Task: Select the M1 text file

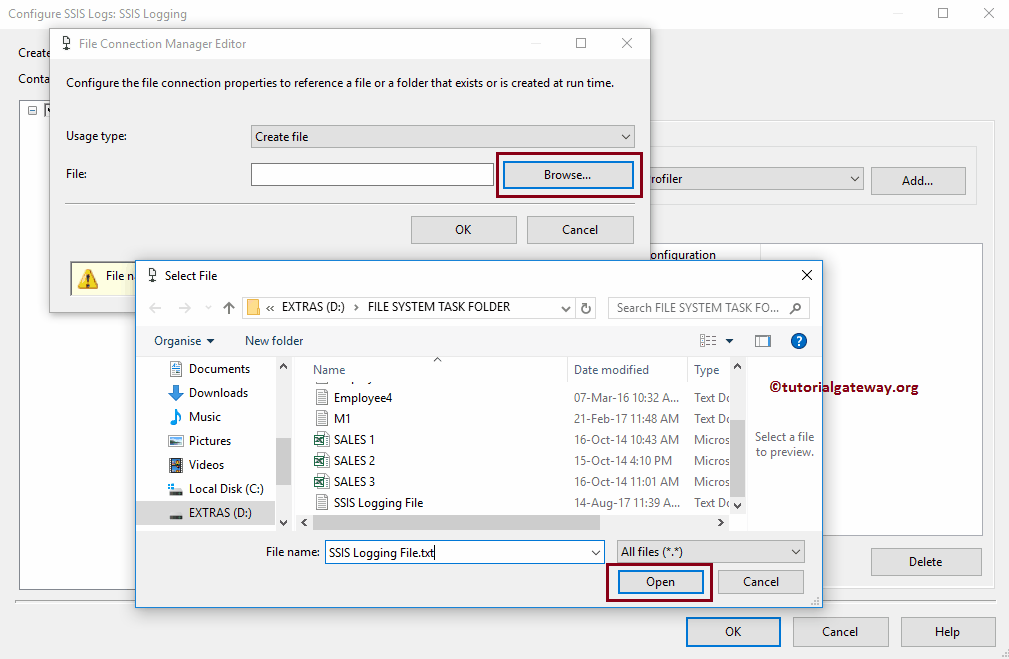Action: coord(343,418)
